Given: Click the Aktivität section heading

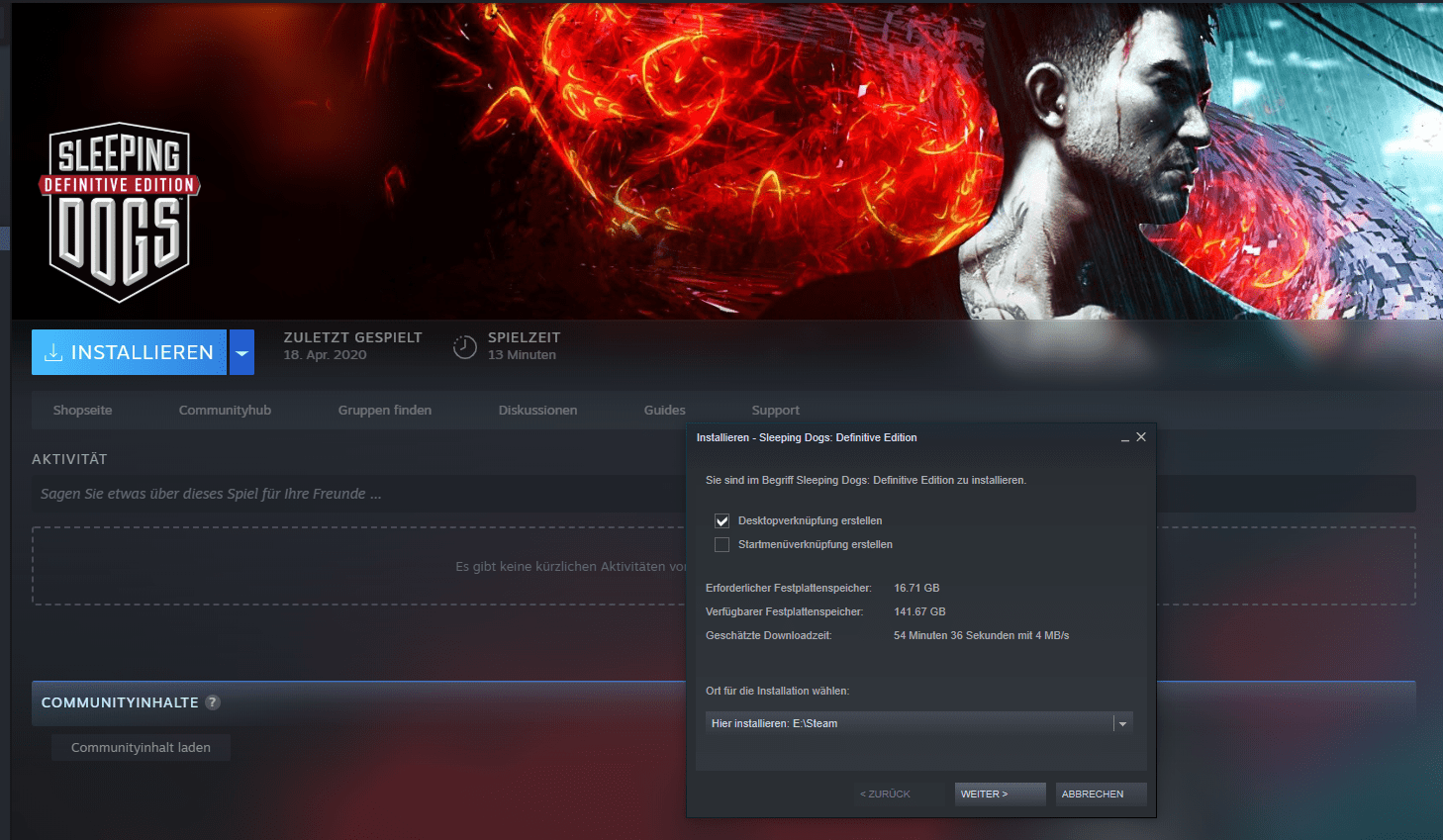Looking at the screenshot, I should point(69,459).
